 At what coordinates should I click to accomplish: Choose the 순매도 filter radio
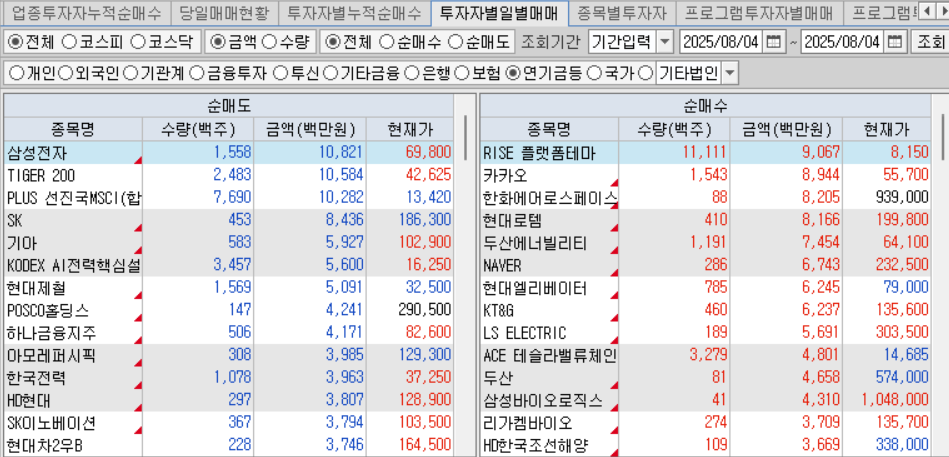pyautogui.click(x=455, y=42)
